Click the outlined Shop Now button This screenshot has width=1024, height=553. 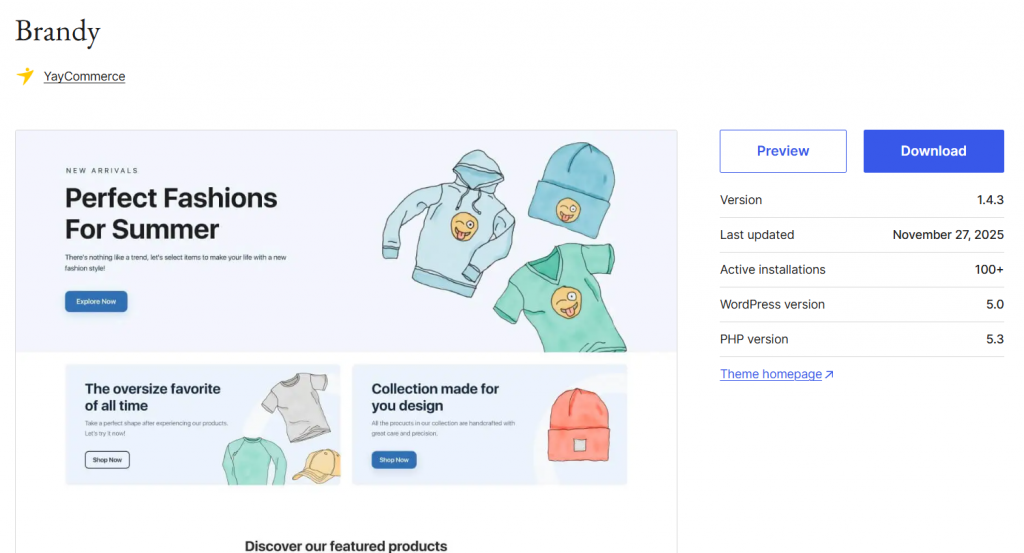(x=107, y=460)
